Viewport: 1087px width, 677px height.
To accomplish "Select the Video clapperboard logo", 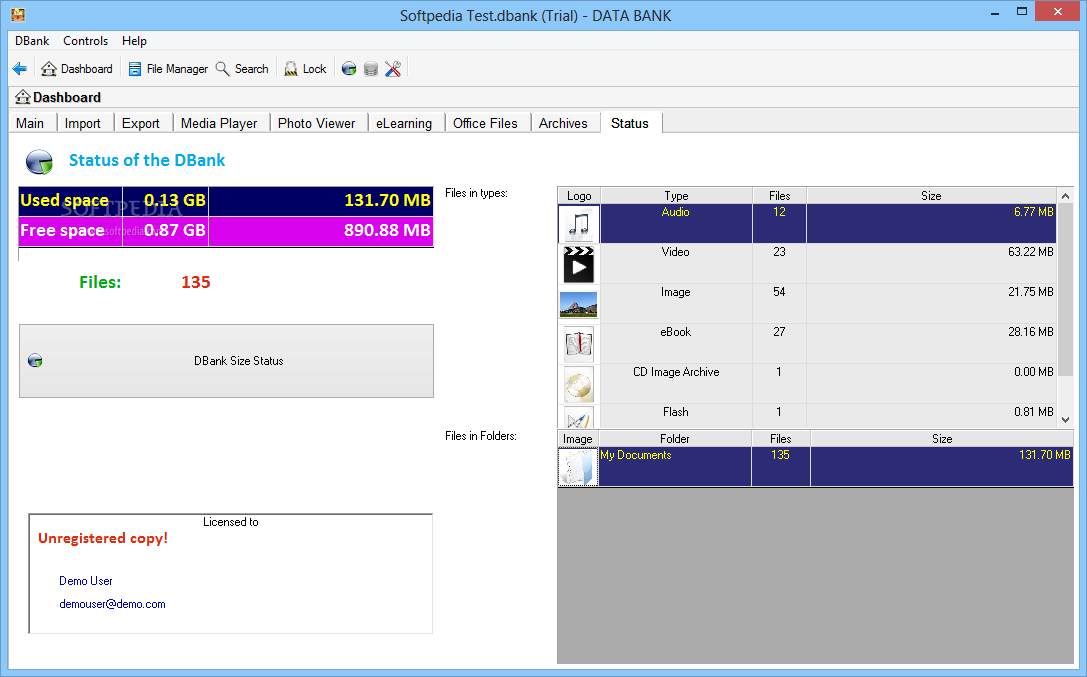I will click(578, 263).
